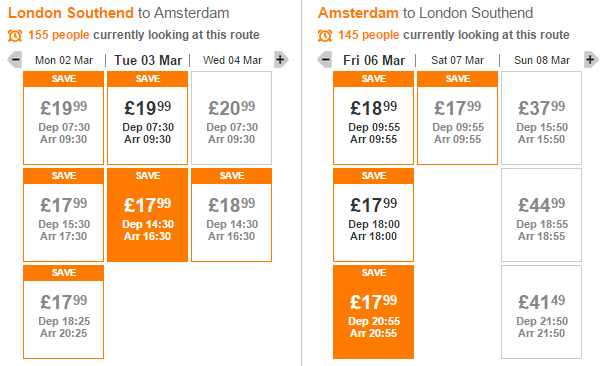Click the alarm clock icon beside 155 people
Screen dimensions: 605x366
click(15, 35)
